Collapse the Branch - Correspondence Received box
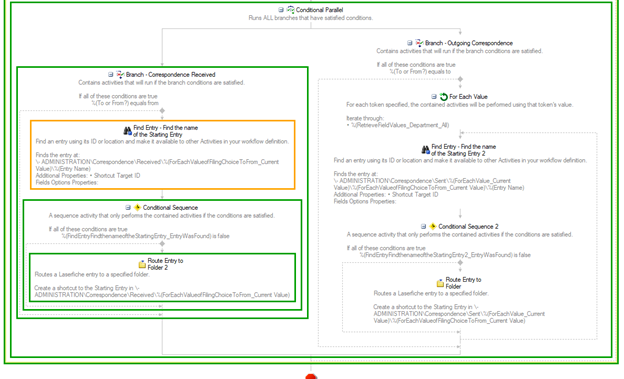Image resolution: width=624 pixels, height=379 pixels. (111, 74)
